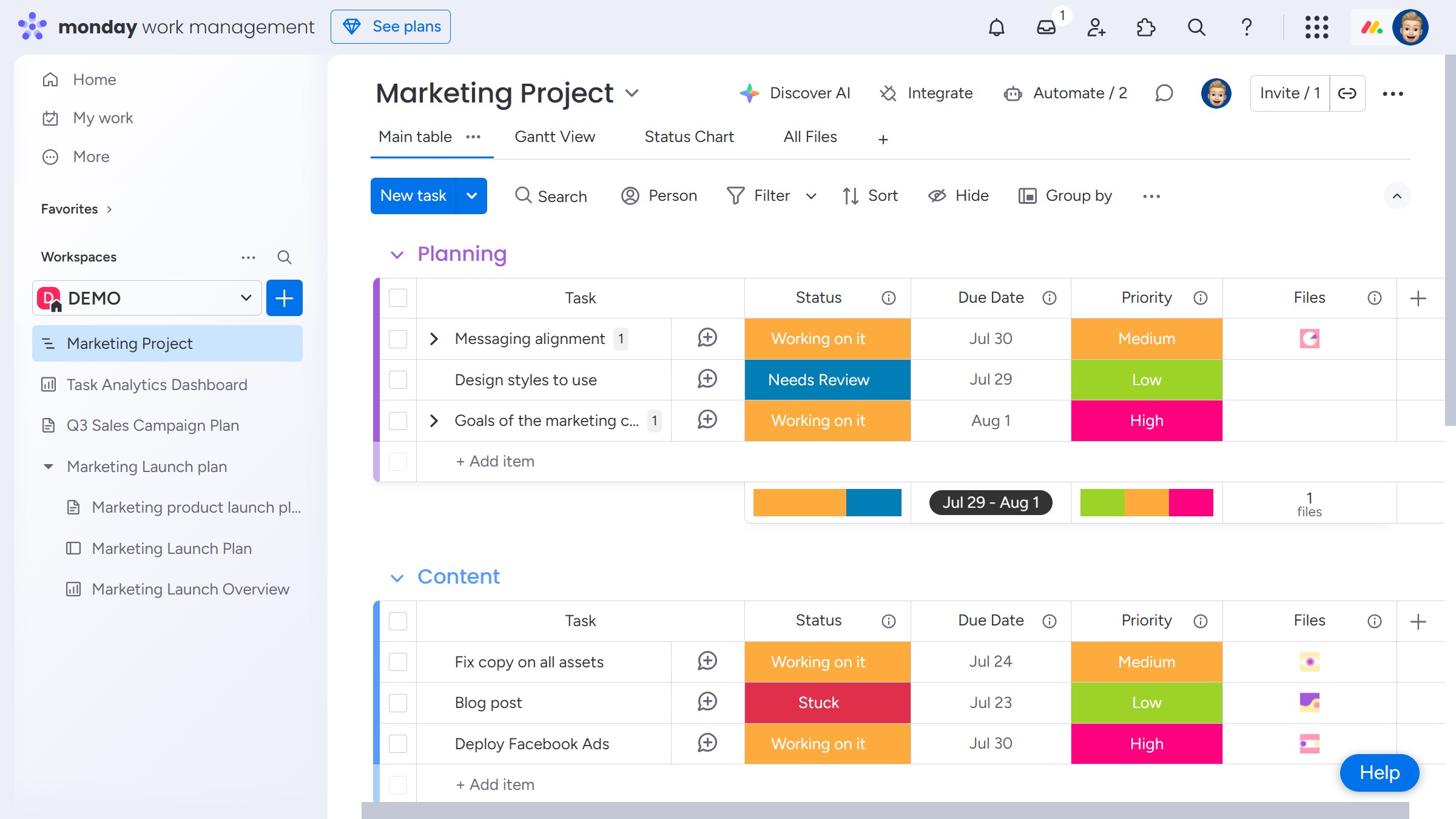This screenshot has width=1456, height=819.
Task: Click the Invite / 1 button
Action: pyautogui.click(x=1290, y=93)
